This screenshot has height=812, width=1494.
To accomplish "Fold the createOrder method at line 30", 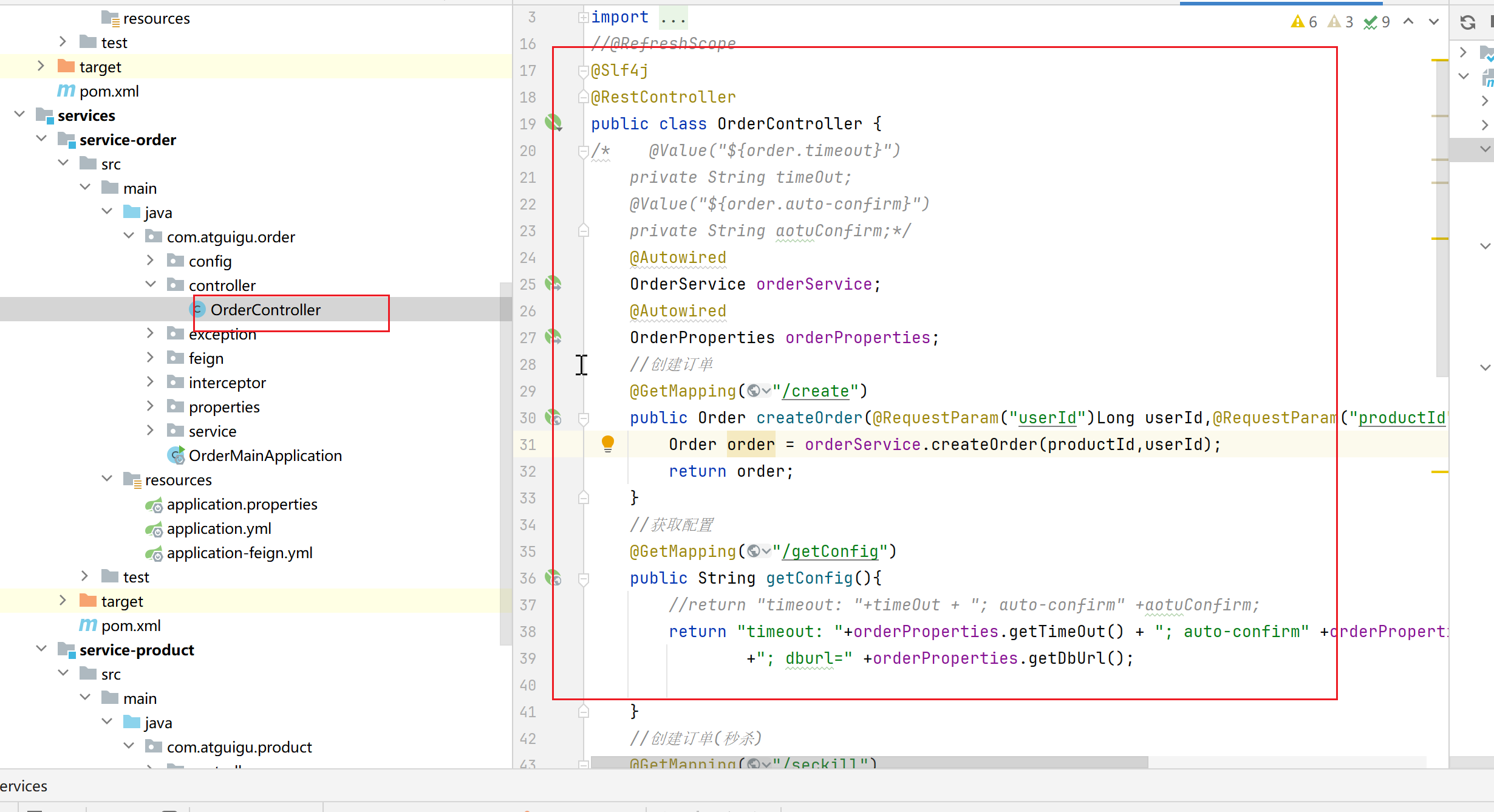I will click(583, 418).
